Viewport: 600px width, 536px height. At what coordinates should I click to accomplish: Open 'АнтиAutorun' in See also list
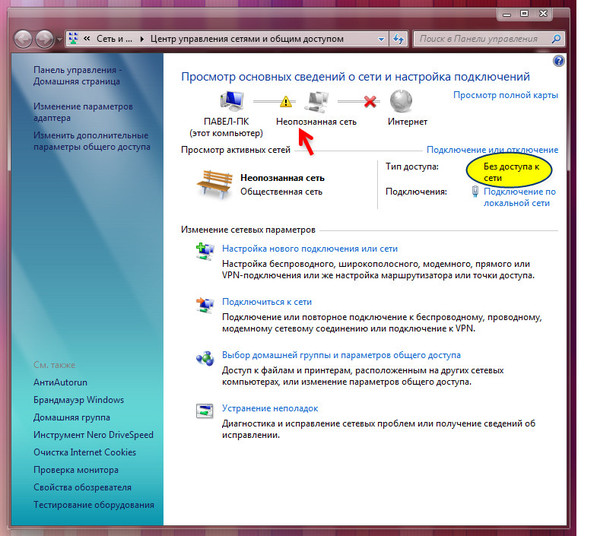click(60, 383)
